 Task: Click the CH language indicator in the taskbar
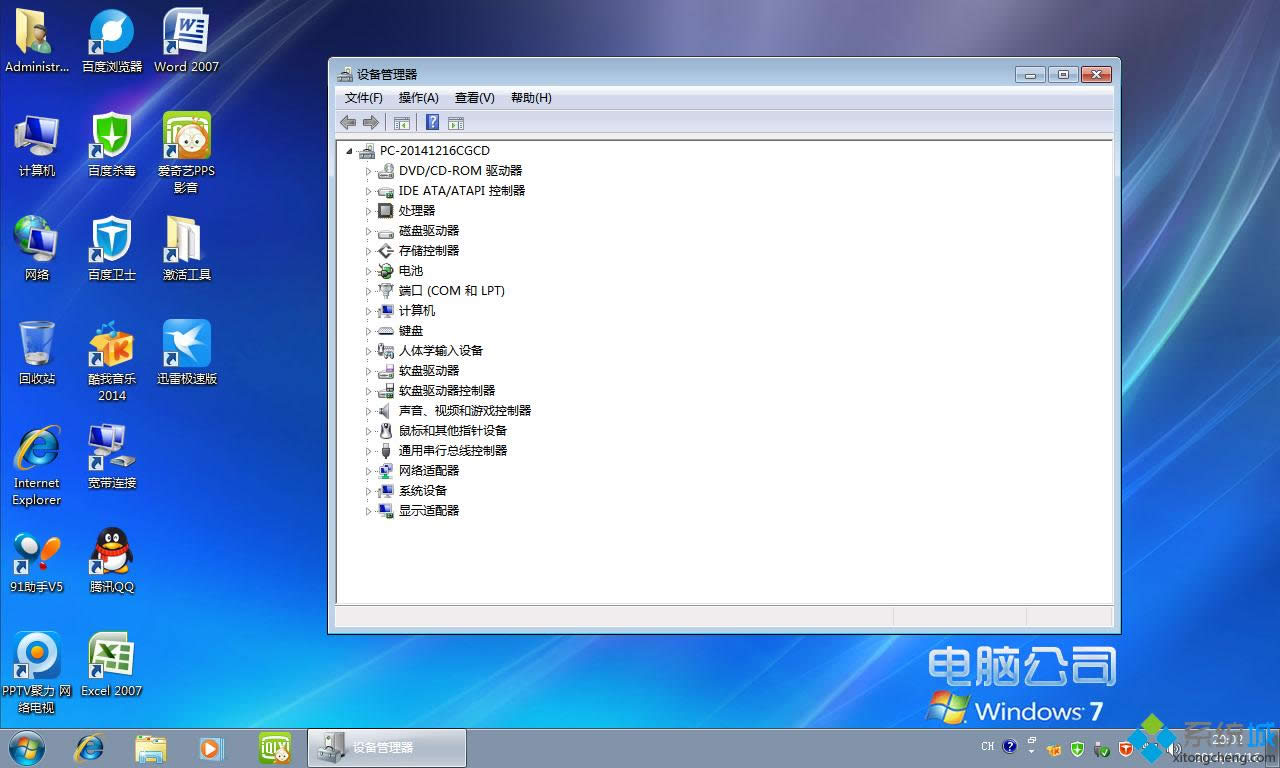987,747
